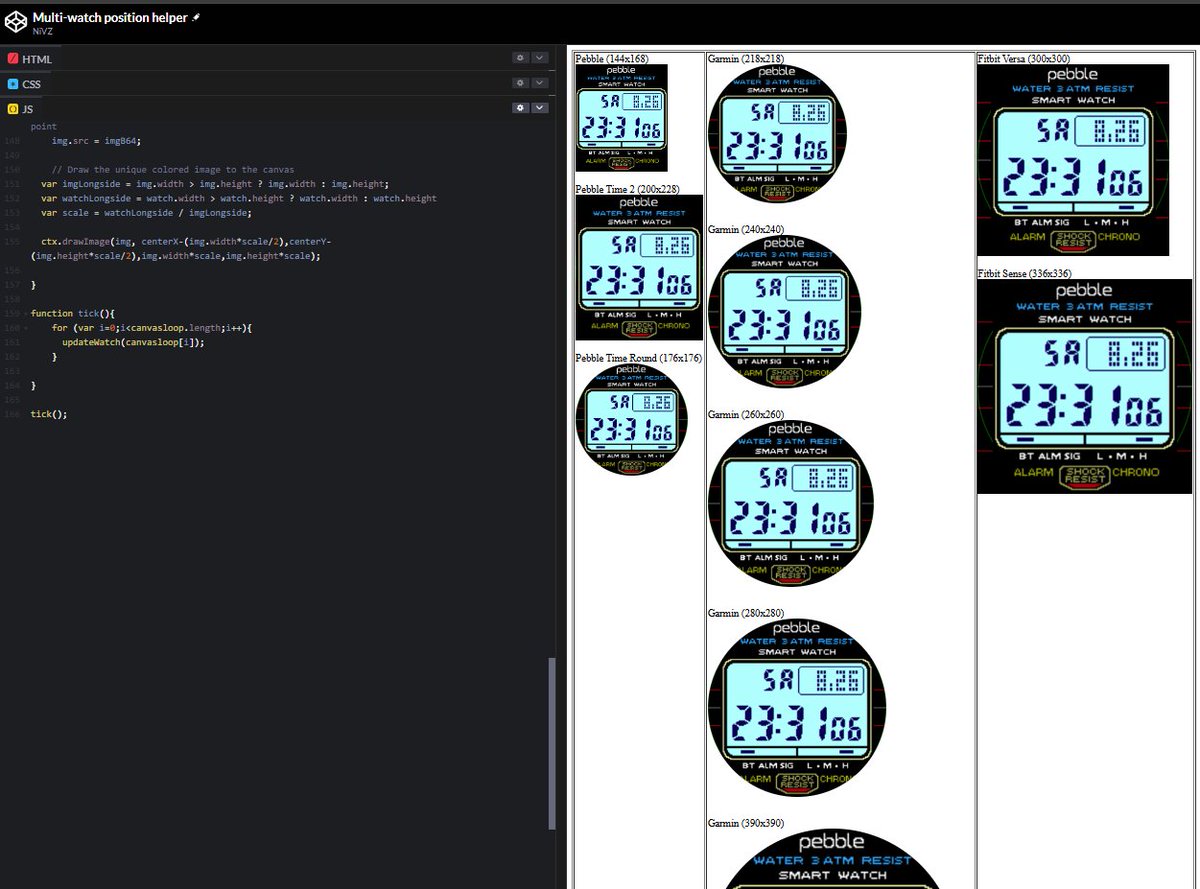
Task: Open author NiVZ profile link
Action: pos(41,31)
